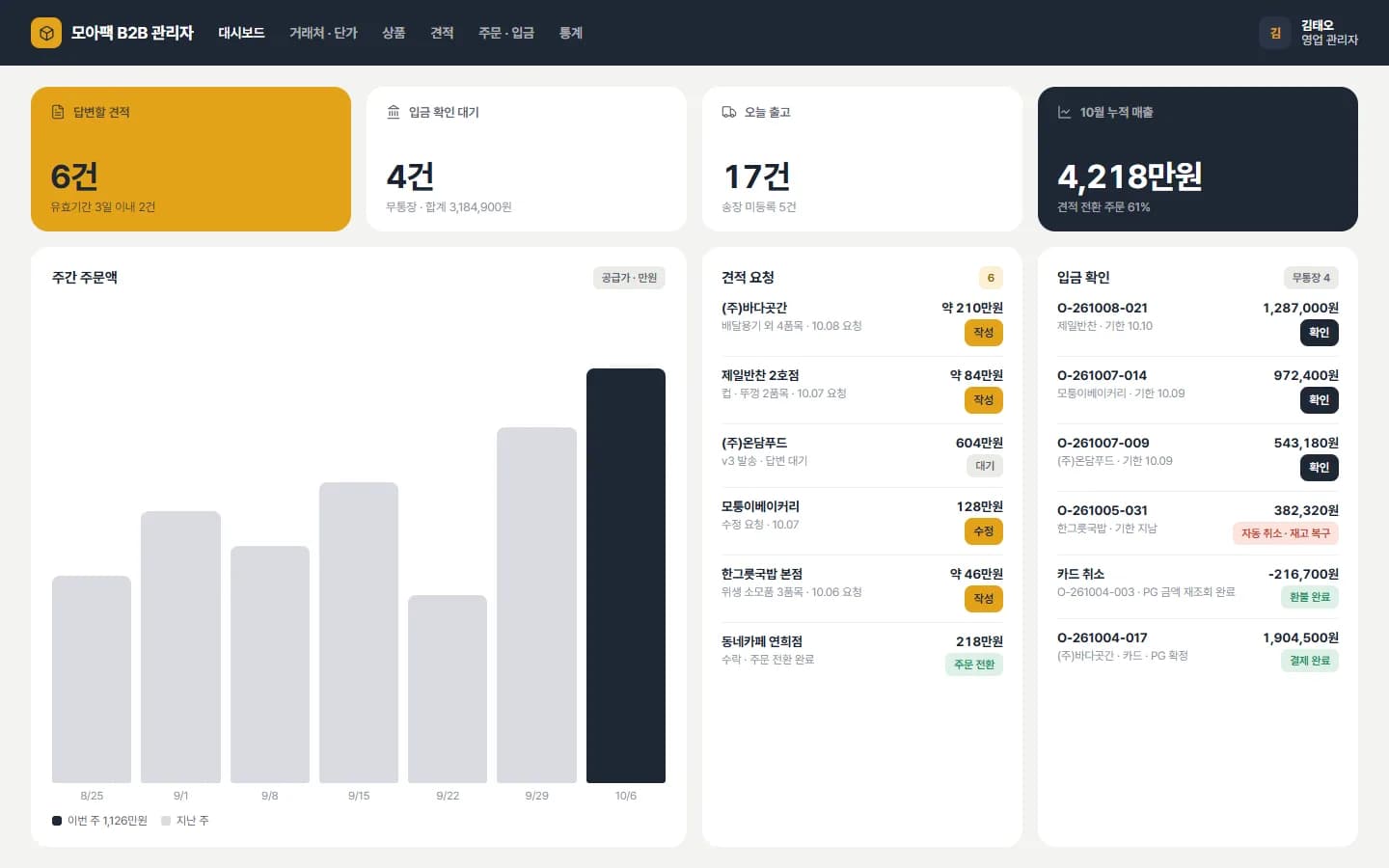Click the truck icon on 오늘 출고 card
Screen dimensions: 1389x868
(729, 112)
